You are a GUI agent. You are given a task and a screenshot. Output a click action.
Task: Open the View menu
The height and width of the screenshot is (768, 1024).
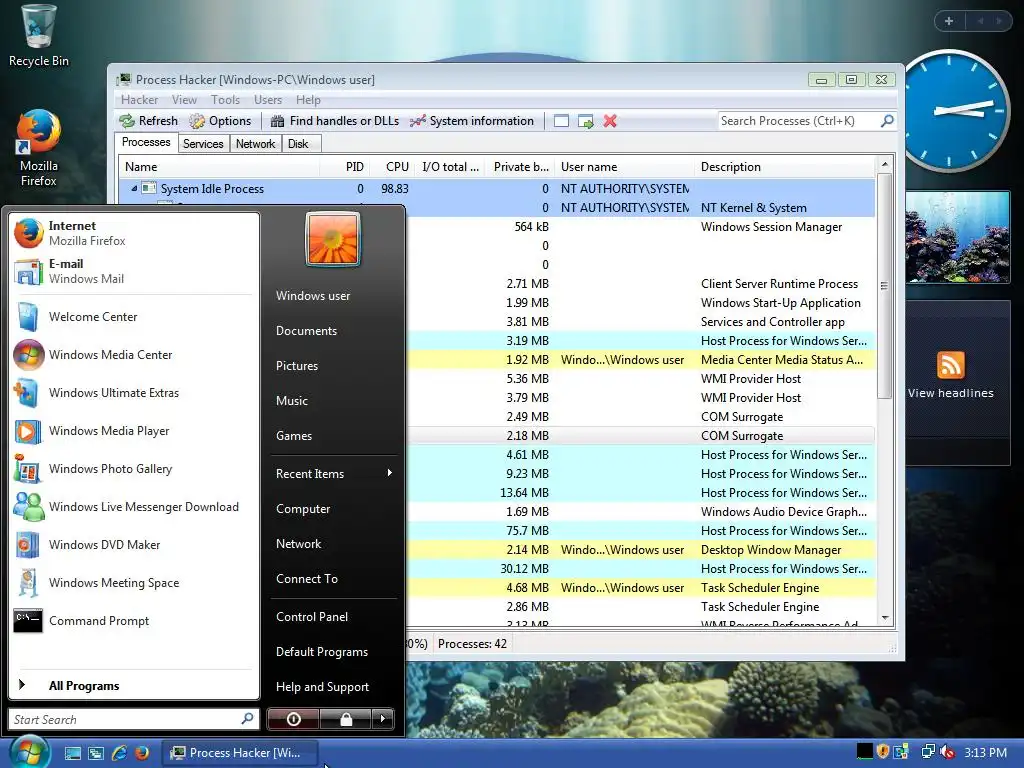184,100
